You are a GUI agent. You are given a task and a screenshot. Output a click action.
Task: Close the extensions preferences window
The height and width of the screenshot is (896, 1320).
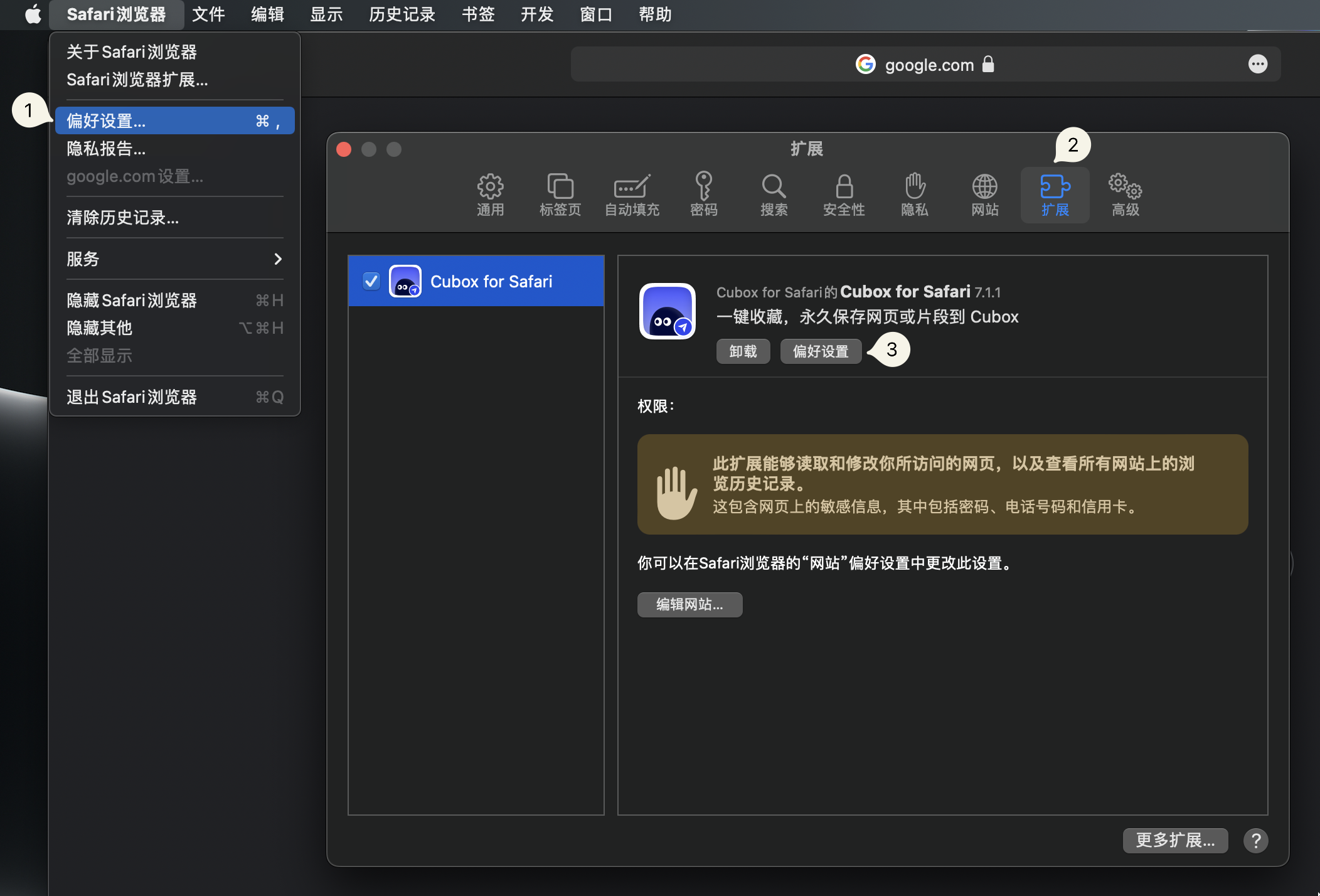pyautogui.click(x=344, y=149)
